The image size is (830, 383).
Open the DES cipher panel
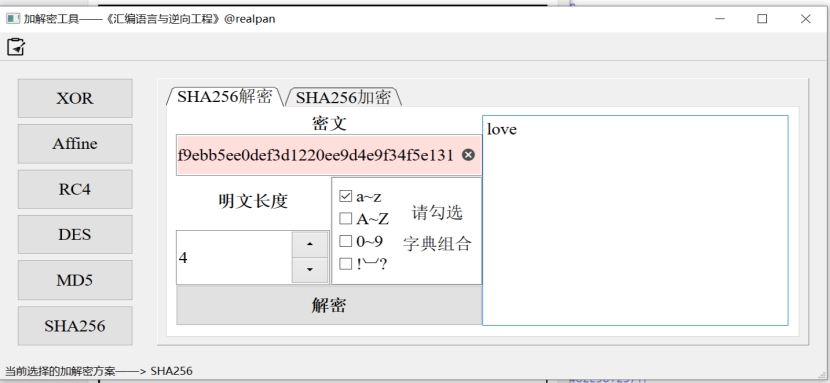click(75, 234)
